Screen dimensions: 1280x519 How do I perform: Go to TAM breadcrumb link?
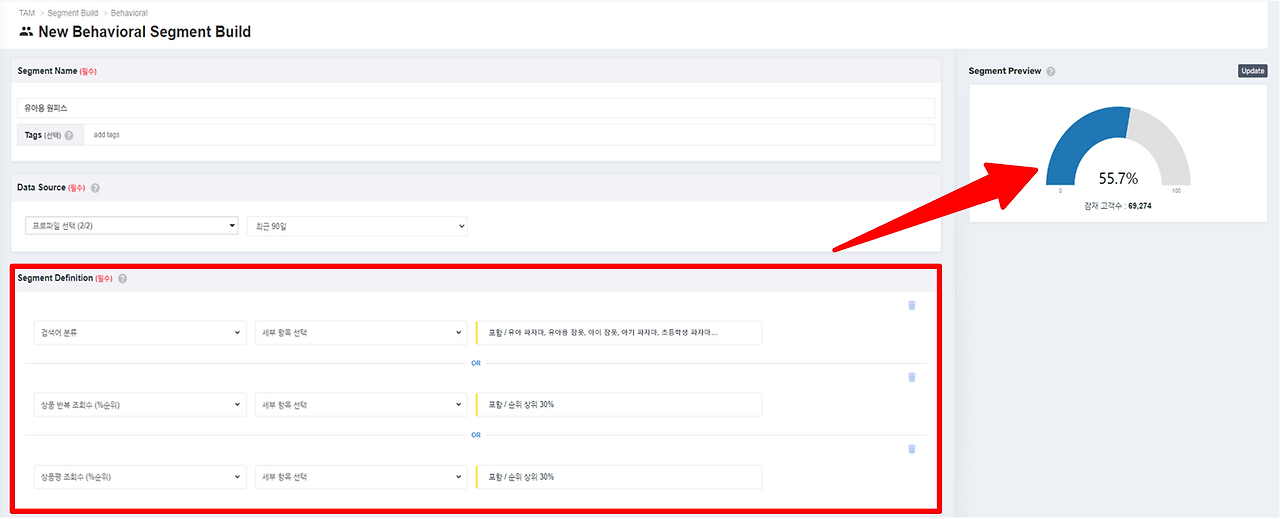pos(27,13)
